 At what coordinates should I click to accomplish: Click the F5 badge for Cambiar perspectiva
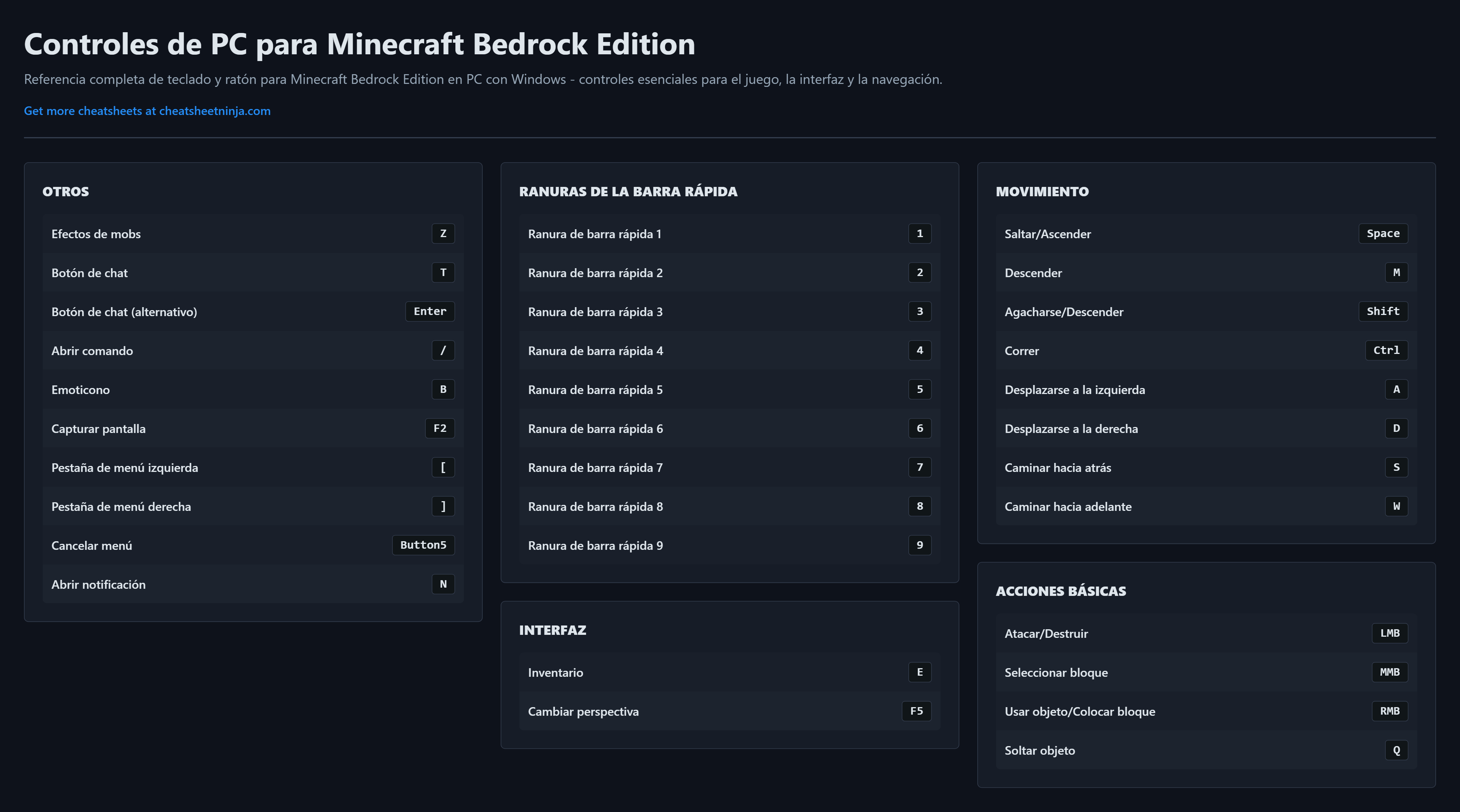(x=916, y=711)
